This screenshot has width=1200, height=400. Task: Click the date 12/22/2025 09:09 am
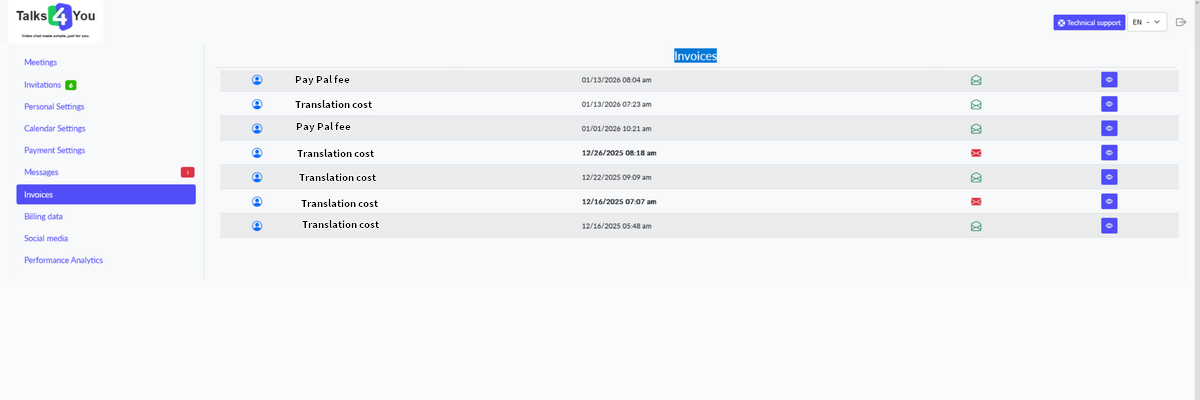pyautogui.click(x=616, y=177)
